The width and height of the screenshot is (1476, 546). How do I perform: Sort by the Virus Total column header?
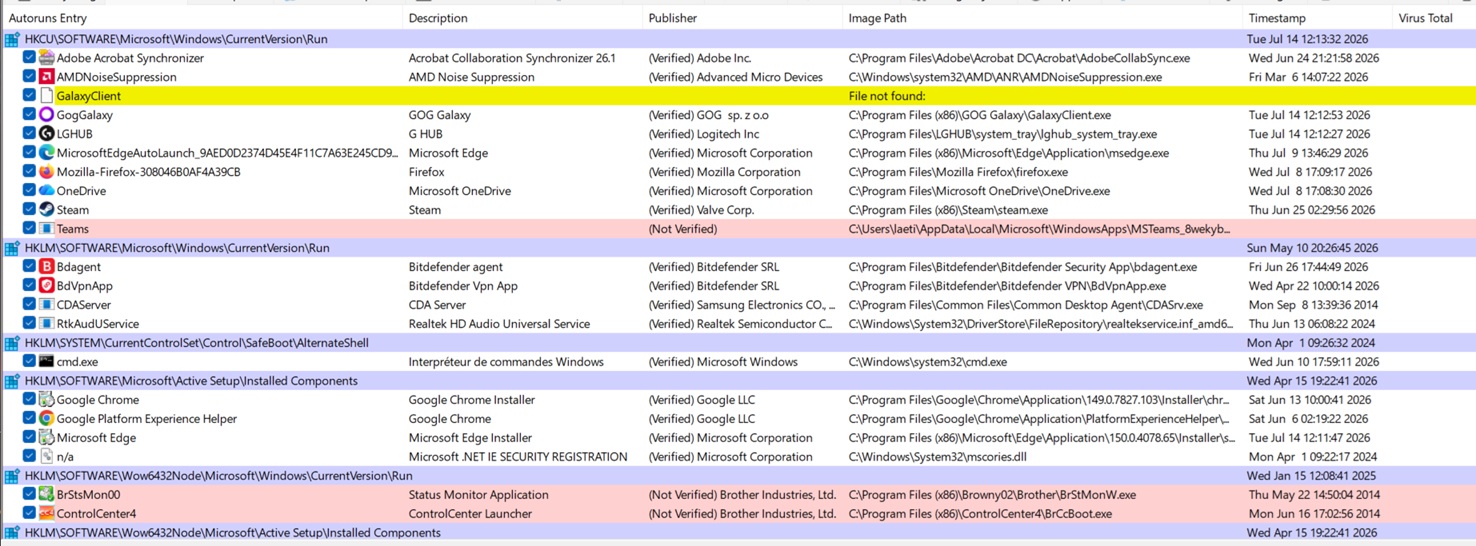click(x=1434, y=18)
